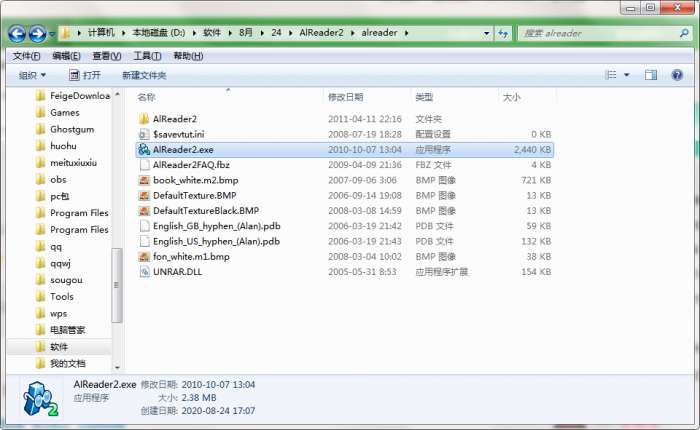Sort by the 大小 column header
The height and width of the screenshot is (430, 700).
(x=512, y=97)
